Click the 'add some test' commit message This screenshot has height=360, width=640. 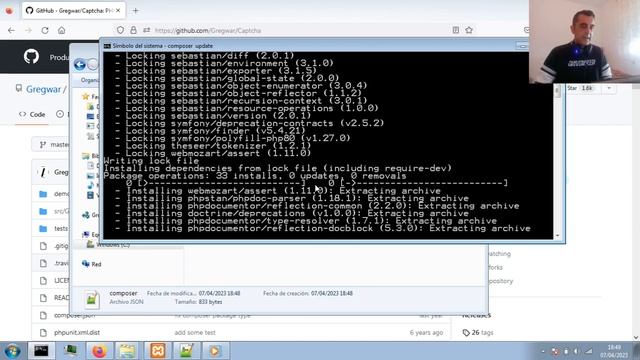tap(195, 333)
